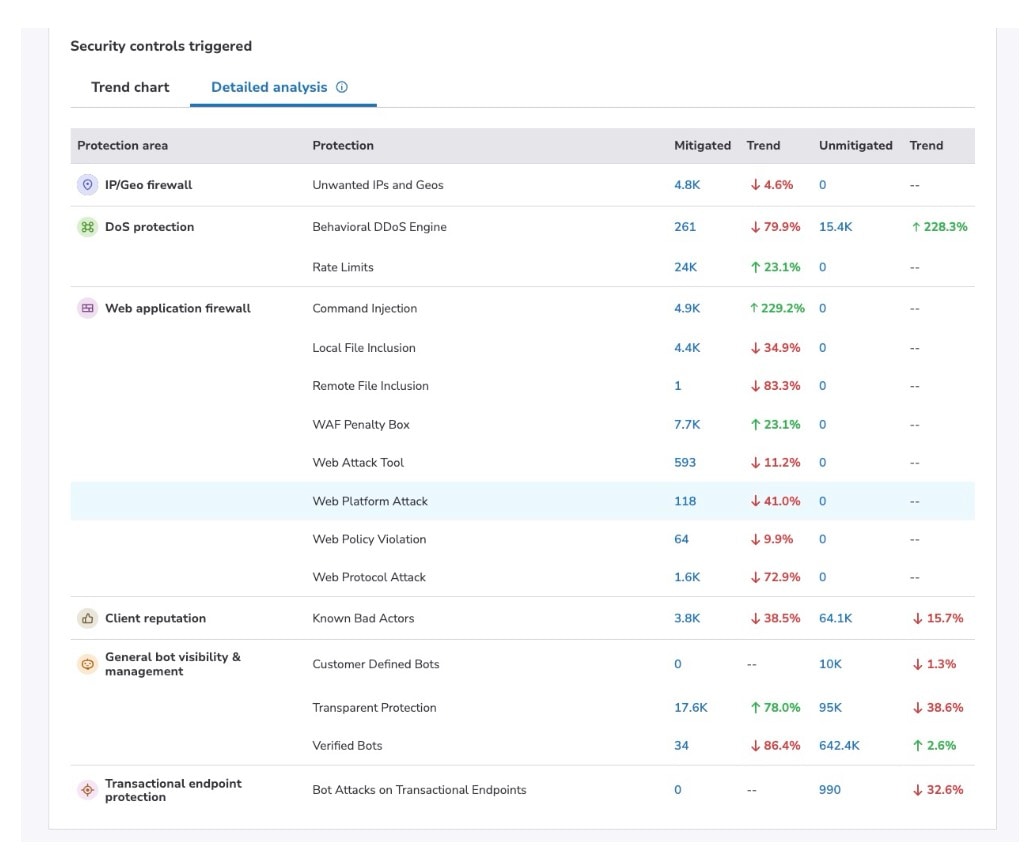The height and width of the screenshot is (854, 1034).
Task: Open unmitigated count 64.1K for Known Bad Actors
Action: coord(836,619)
